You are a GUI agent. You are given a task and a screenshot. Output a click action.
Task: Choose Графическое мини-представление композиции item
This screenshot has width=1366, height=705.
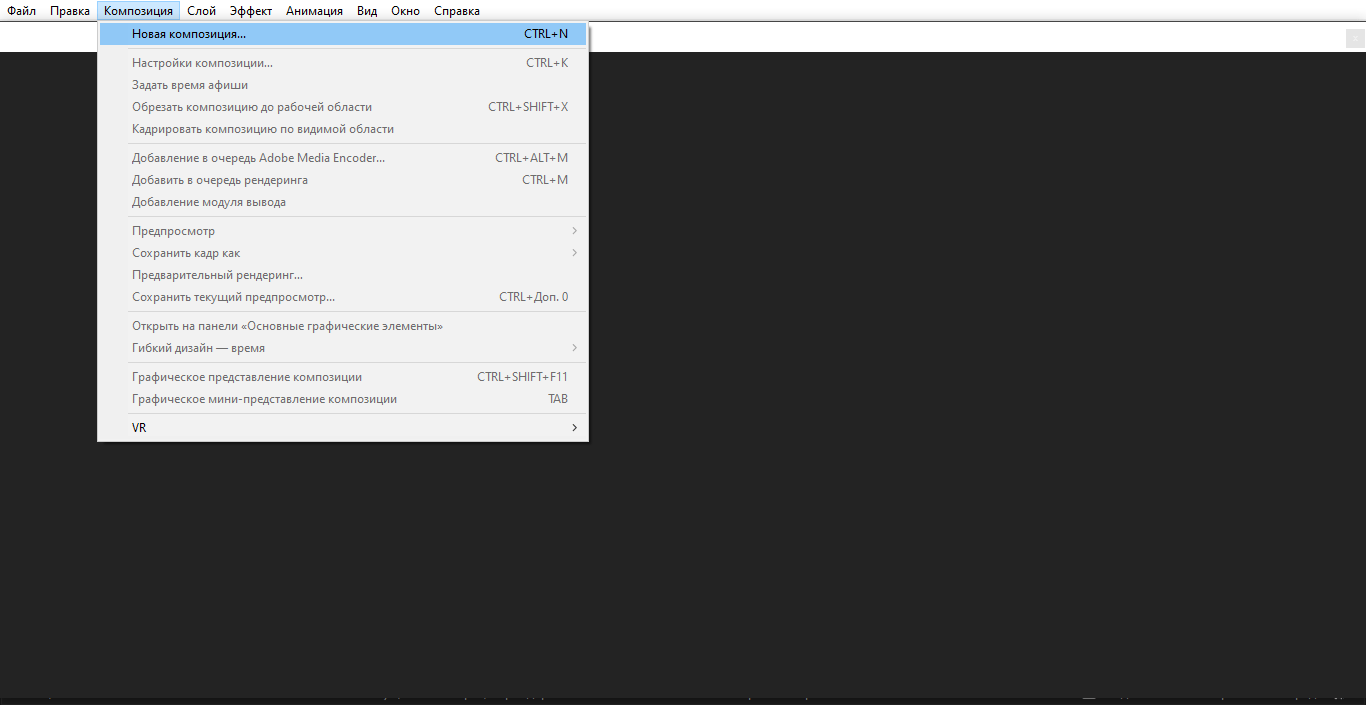click(x=343, y=399)
